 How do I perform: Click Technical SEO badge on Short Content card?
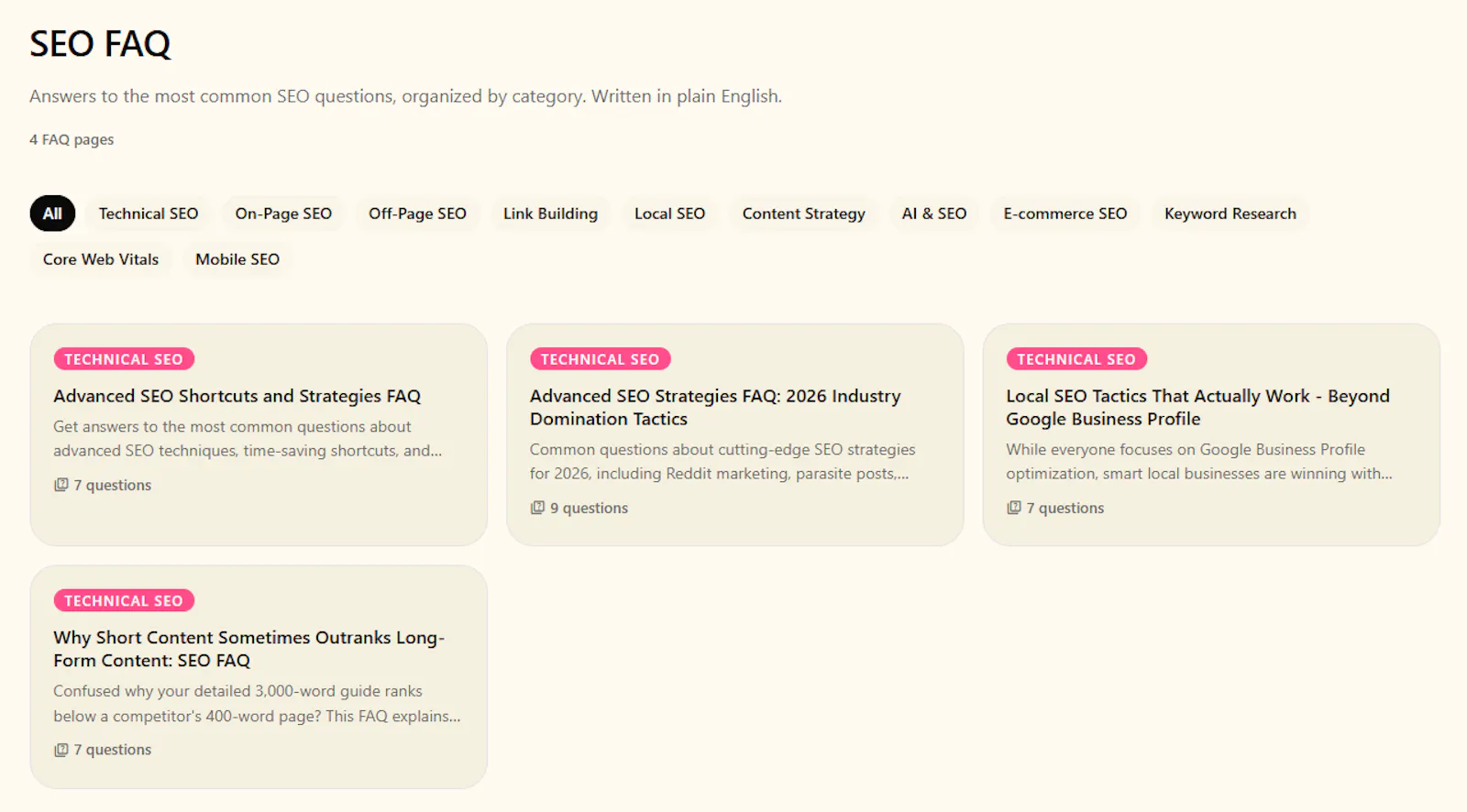point(124,600)
